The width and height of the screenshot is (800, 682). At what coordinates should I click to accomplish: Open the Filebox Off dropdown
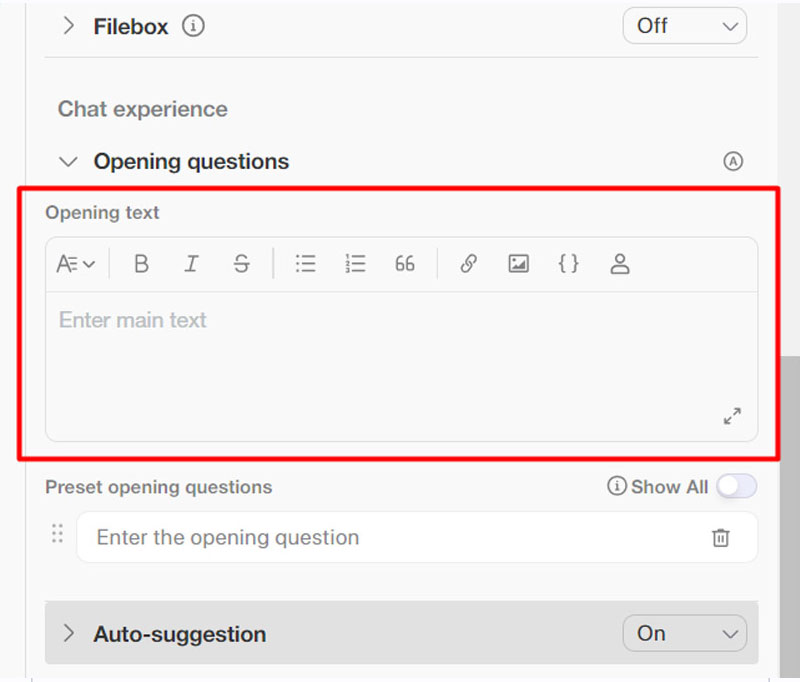click(684, 26)
